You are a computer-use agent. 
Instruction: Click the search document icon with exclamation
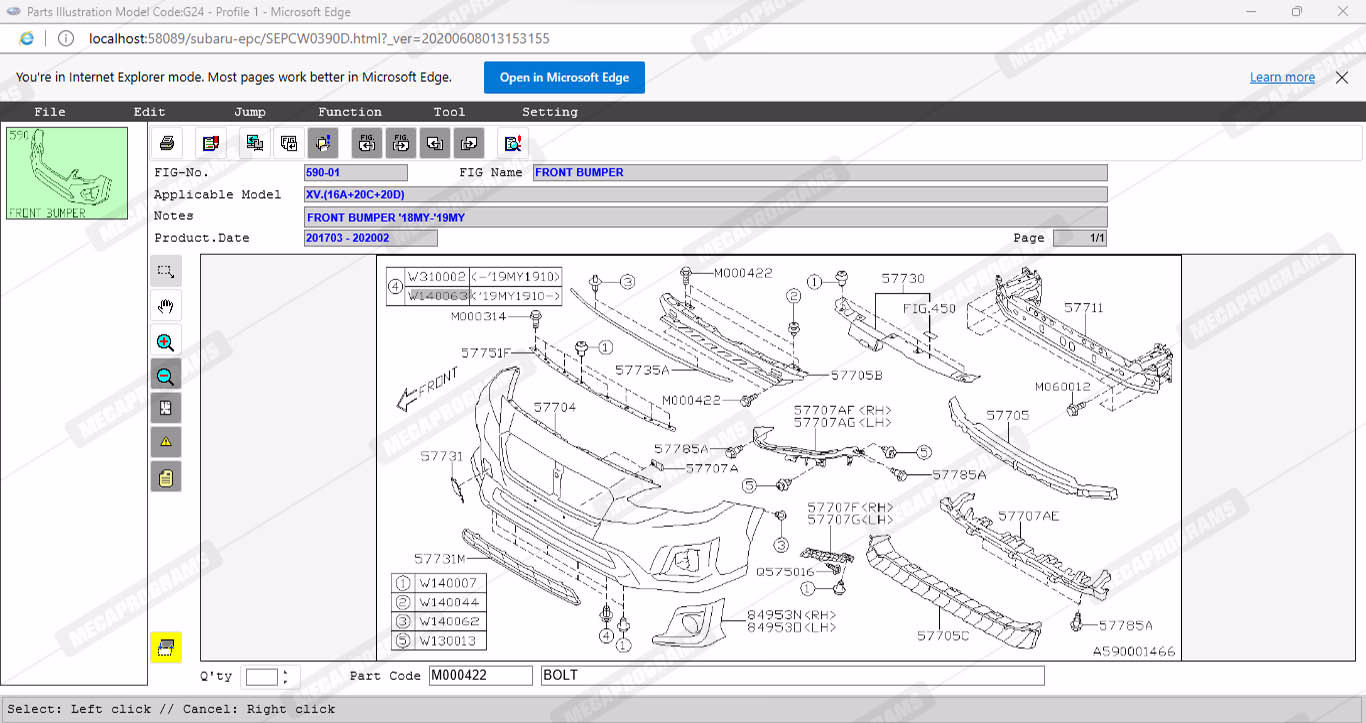pos(512,143)
